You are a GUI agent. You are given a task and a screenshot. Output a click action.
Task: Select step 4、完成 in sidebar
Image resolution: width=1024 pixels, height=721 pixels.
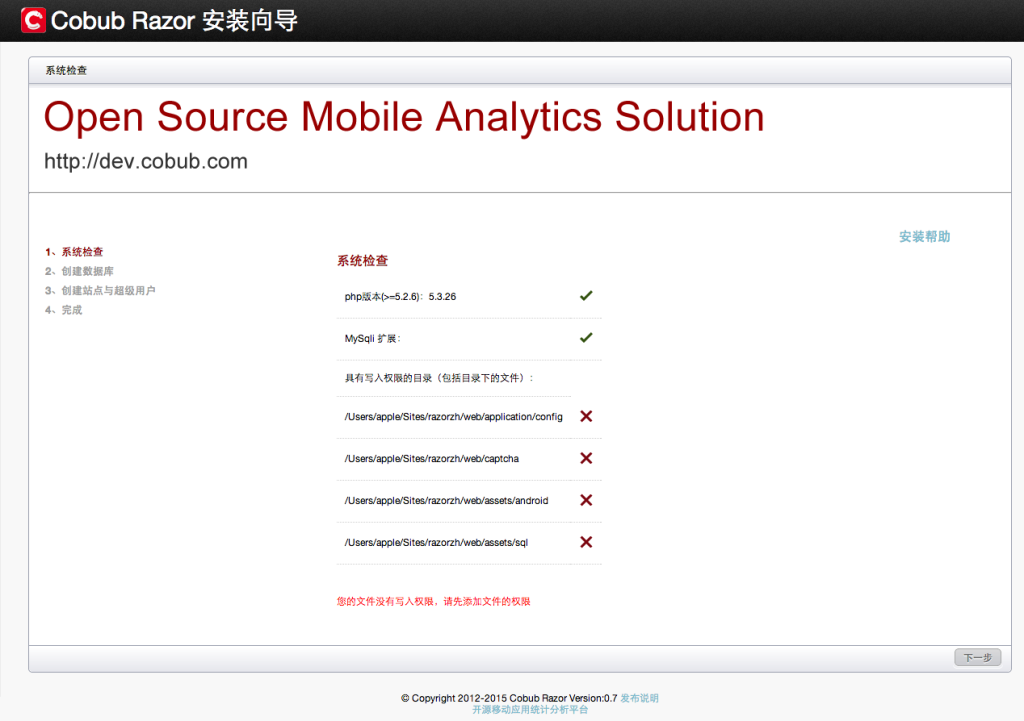tap(63, 310)
